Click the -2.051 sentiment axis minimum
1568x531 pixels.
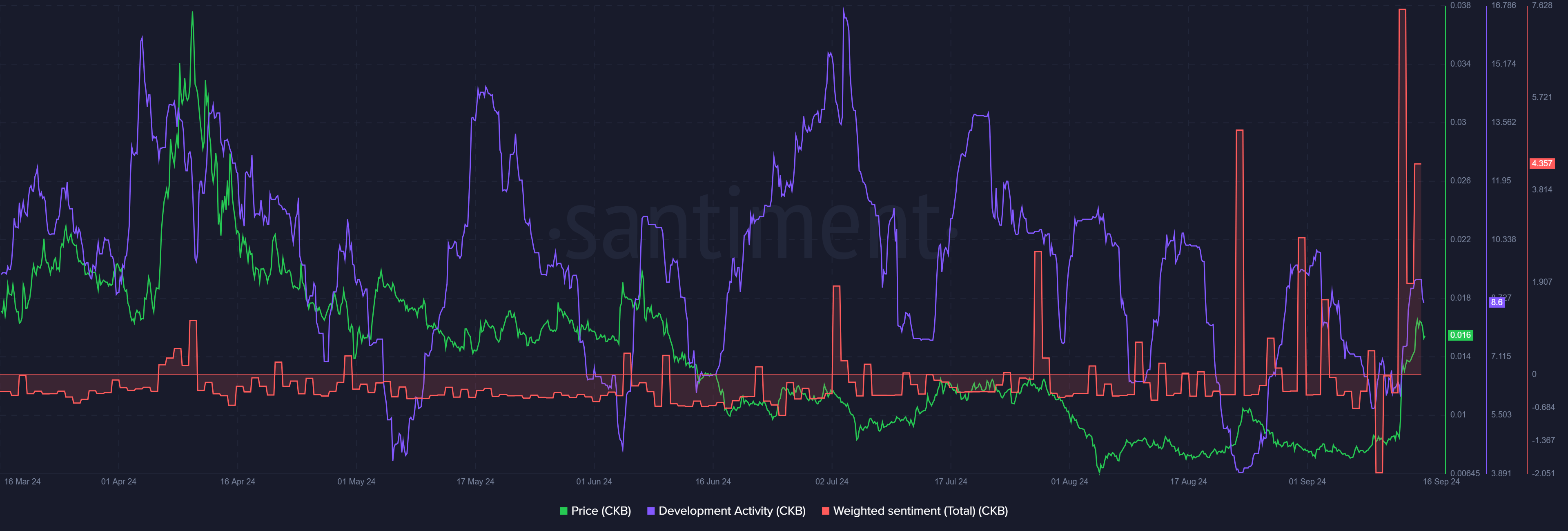[1543, 473]
